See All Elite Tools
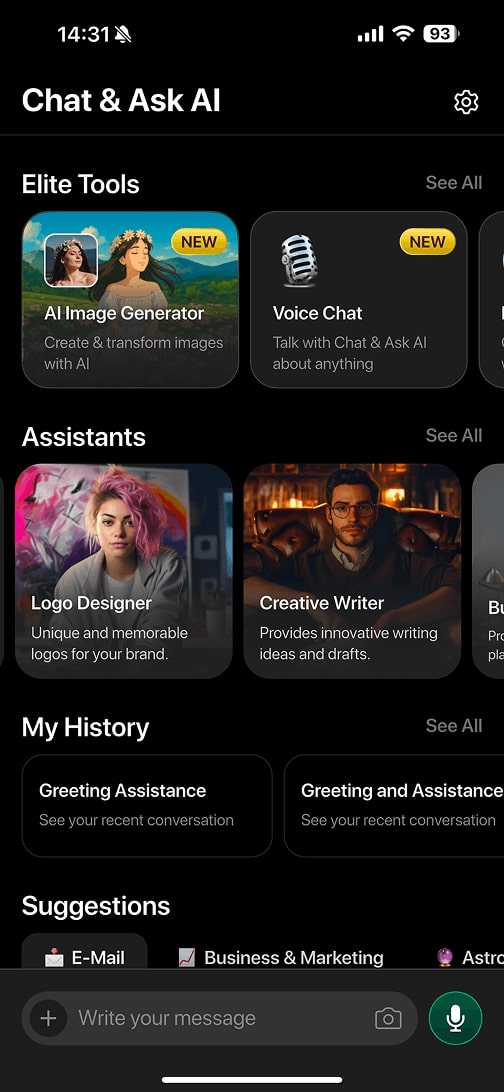Image resolution: width=504 pixels, height=1092 pixels. (454, 182)
